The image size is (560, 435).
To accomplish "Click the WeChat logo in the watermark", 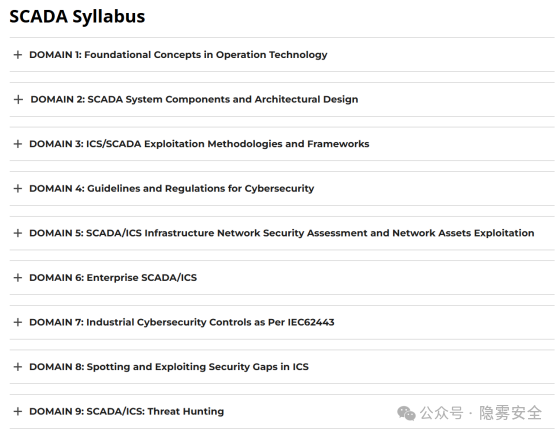I will point(406,413).
